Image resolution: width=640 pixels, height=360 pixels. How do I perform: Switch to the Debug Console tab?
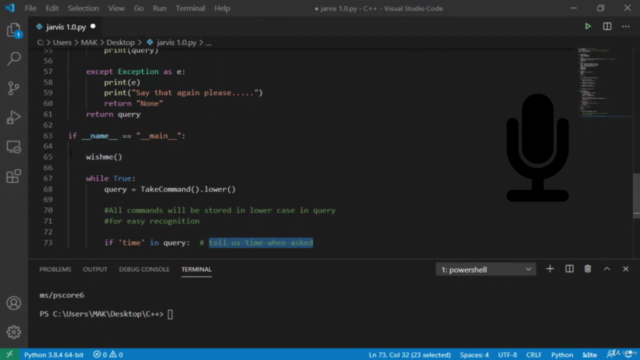[x=144, y=269]
